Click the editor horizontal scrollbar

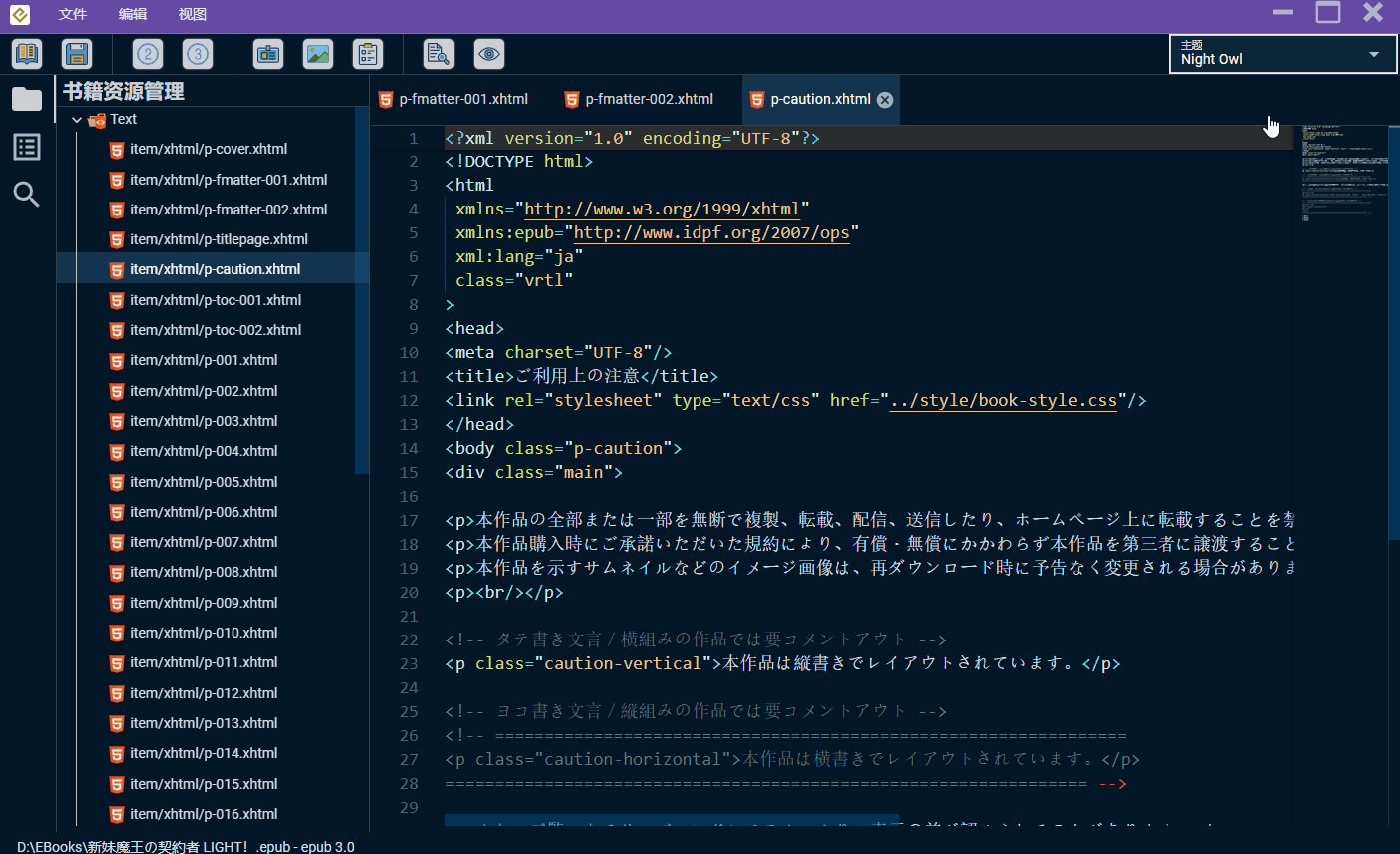672,821
